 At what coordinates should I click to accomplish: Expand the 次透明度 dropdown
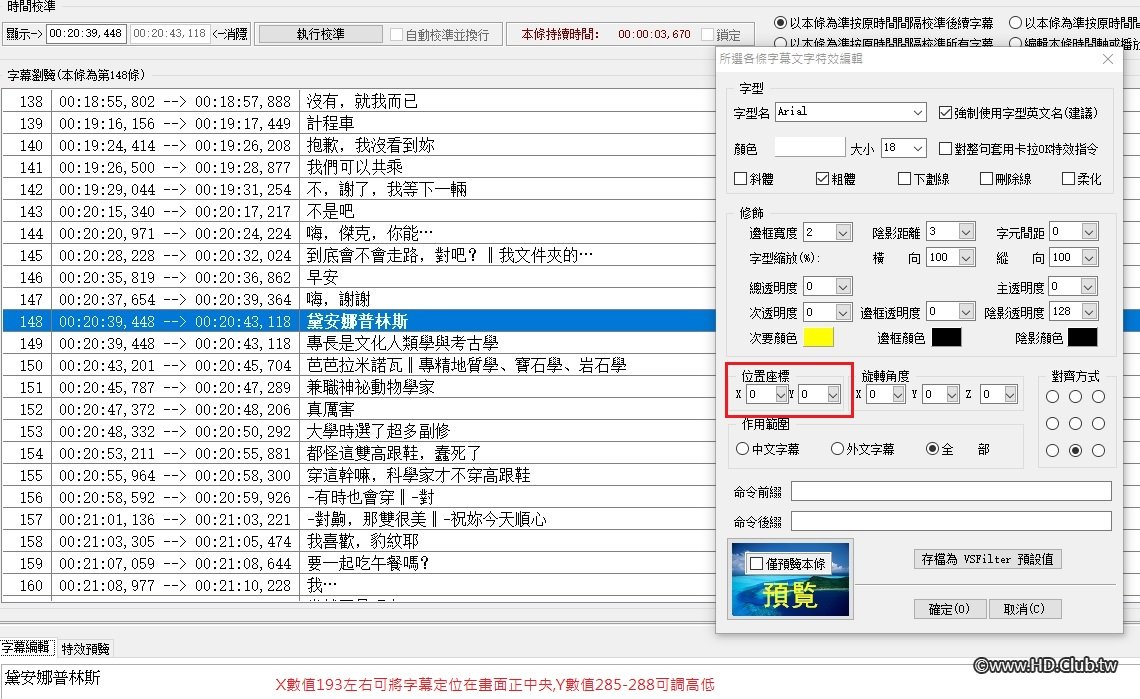point(843,312)
